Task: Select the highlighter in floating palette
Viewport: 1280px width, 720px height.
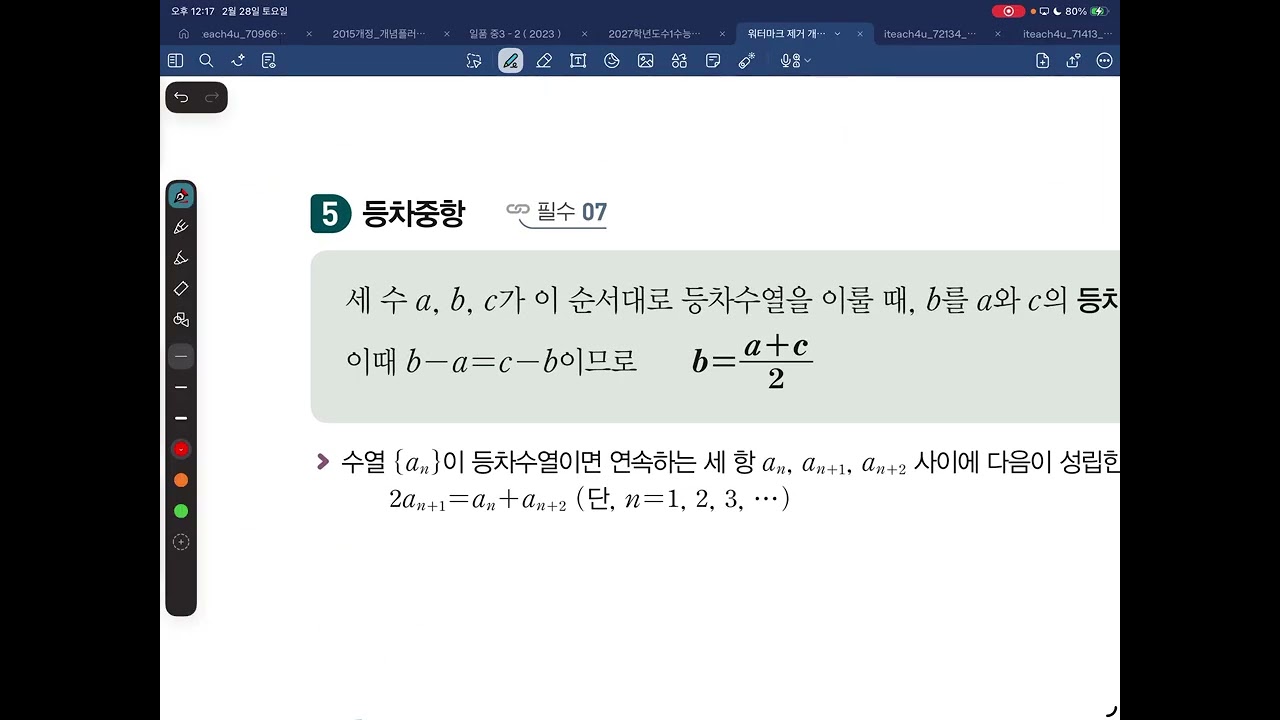Action: pyautogui.click(x=181, y=258)
